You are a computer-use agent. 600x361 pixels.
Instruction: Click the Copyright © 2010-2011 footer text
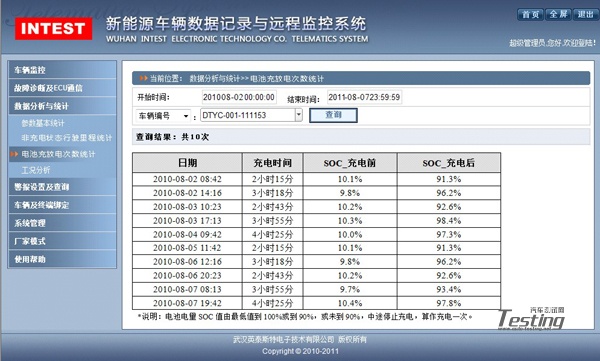click(300, 351)
